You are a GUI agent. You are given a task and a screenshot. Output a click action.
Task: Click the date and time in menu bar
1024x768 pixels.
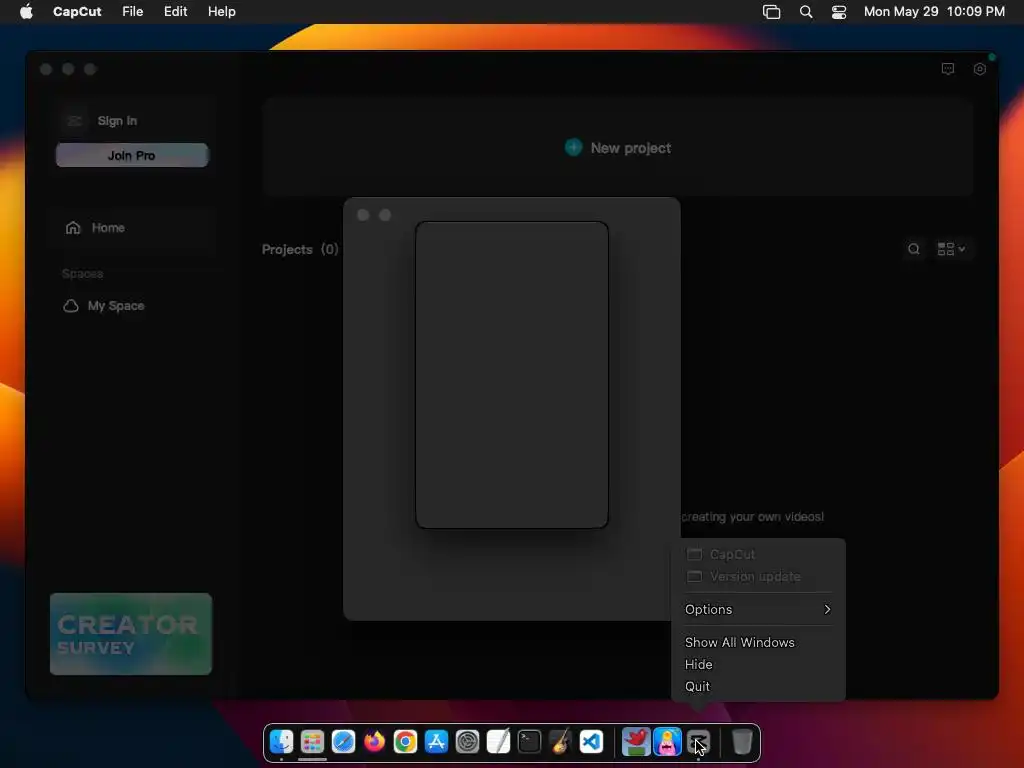pyautogui.click(x=934, y=12)
